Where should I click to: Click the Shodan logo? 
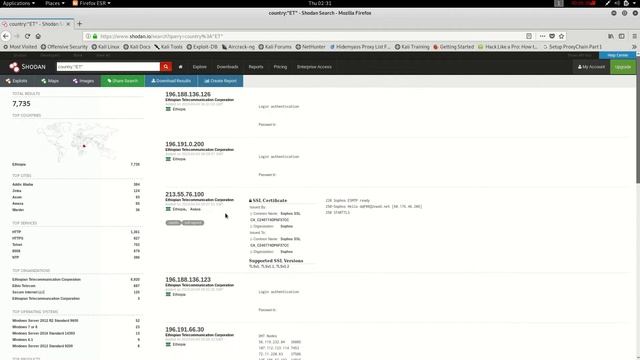tap(28, 67)
